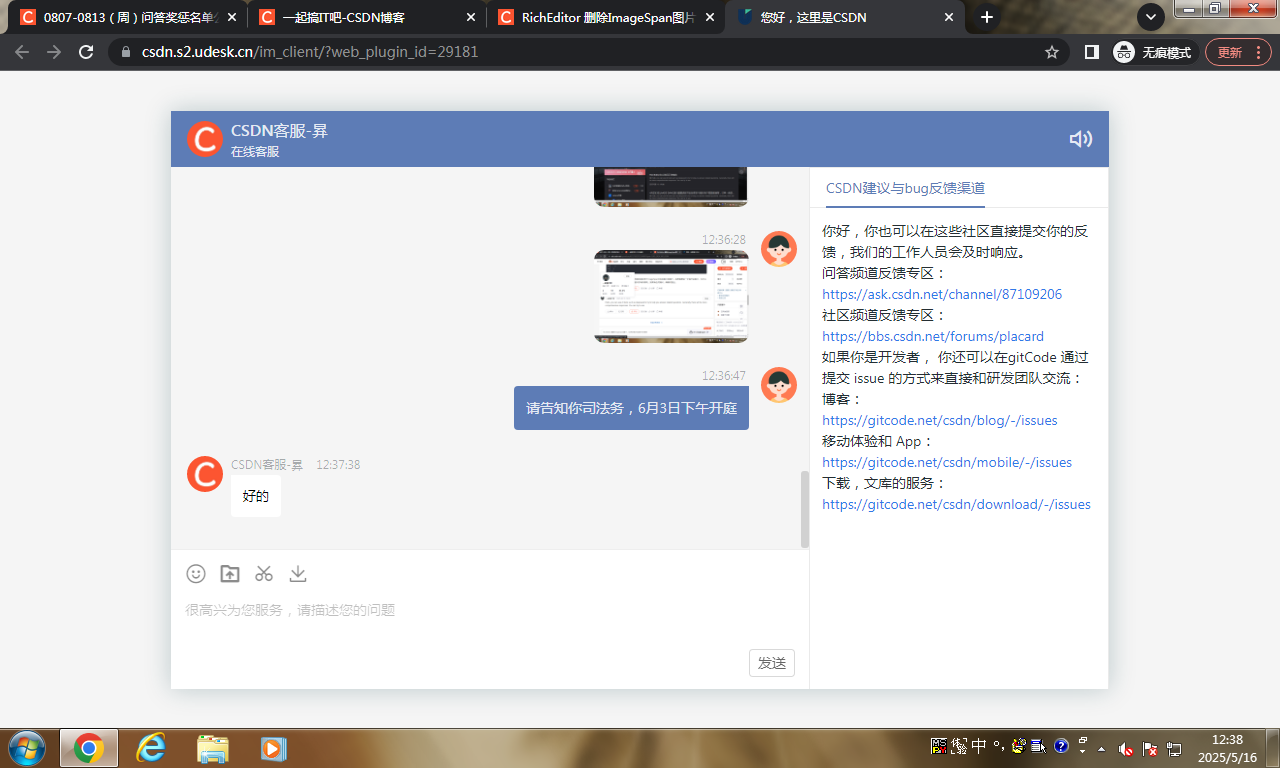
Task: Mute chat sound with the speaker icon
Action: 1080,139
